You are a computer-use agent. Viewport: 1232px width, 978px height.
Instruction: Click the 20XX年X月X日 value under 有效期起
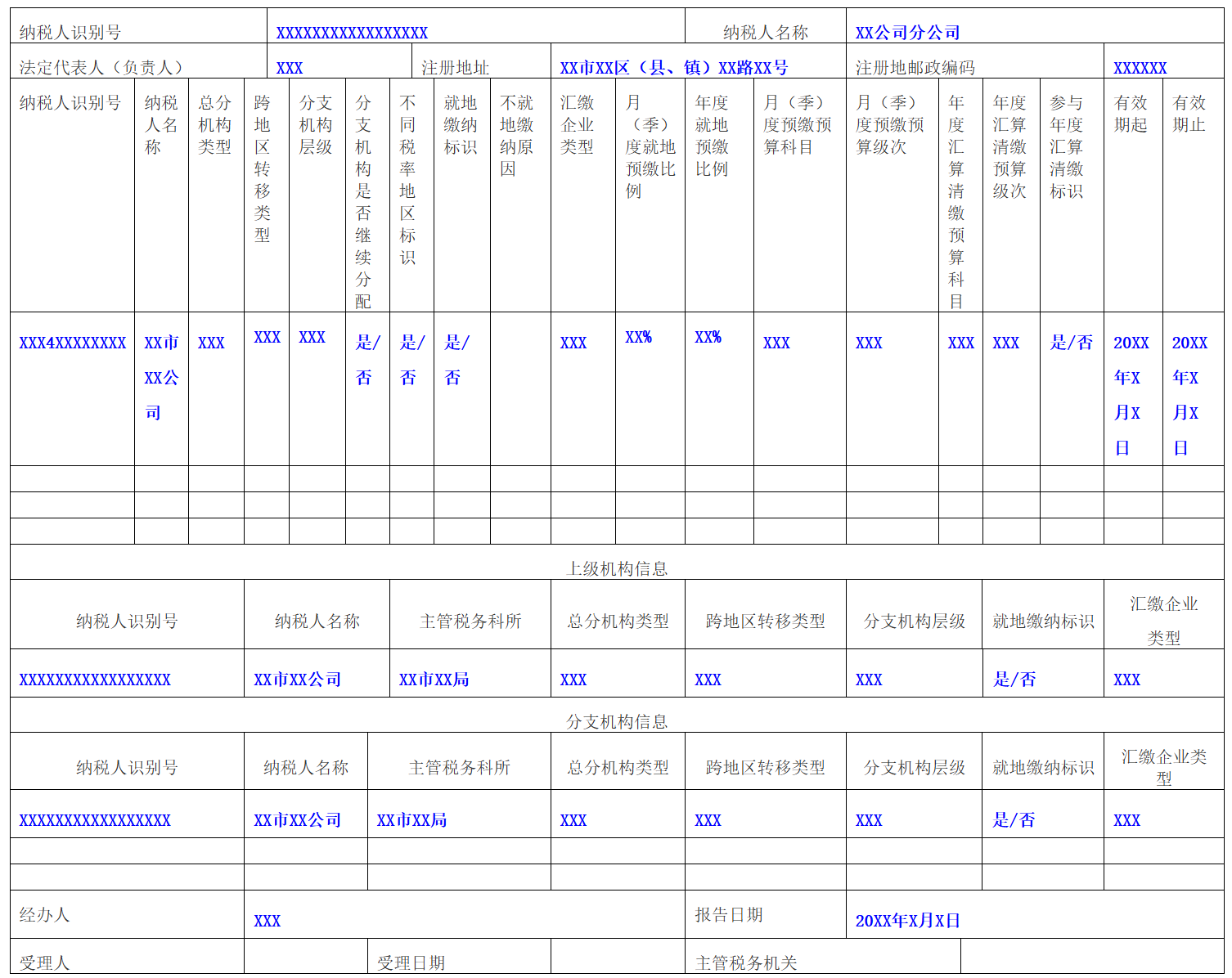pos(1131,395)
